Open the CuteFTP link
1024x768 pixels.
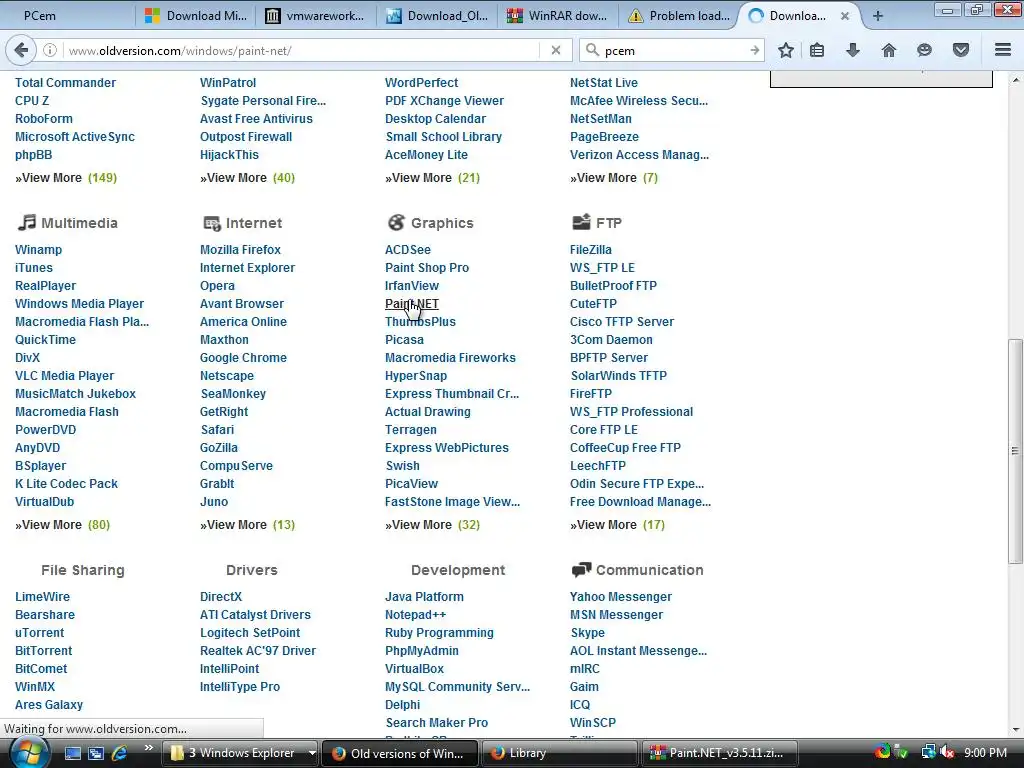click(x=593, y=304)
